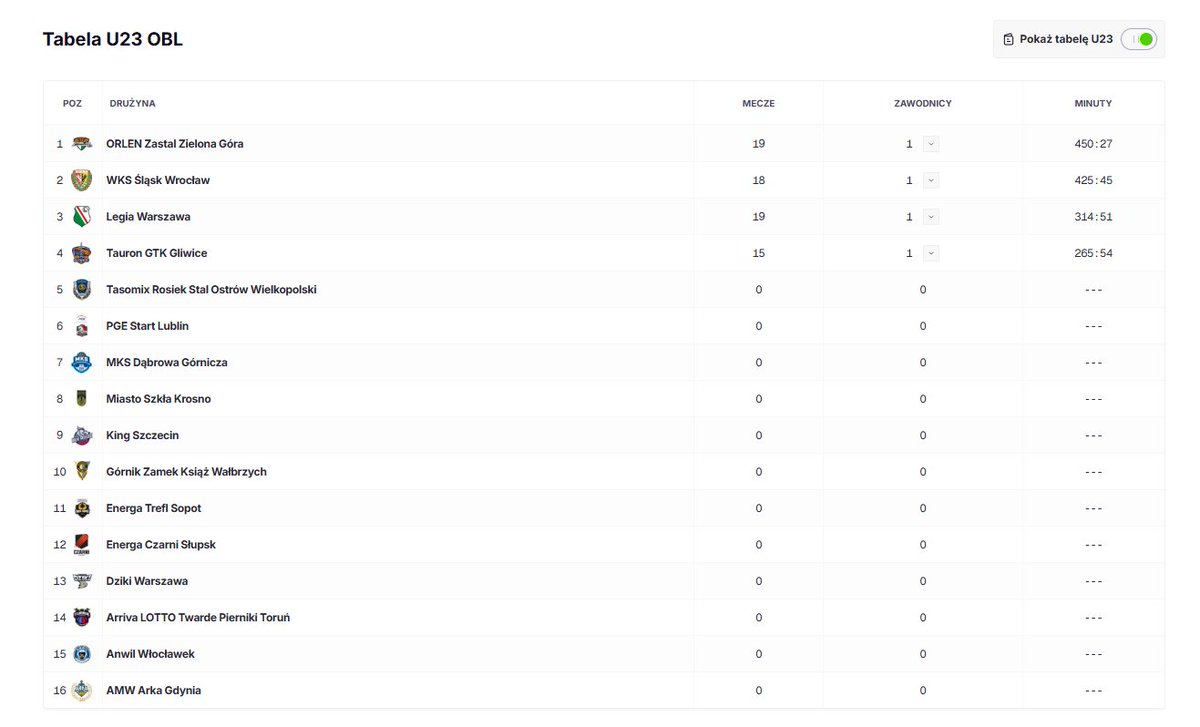Turn off the Pokaż tabelę U23 switch
The width and height of the screenshot is (1200, 727).
pos(1138,39)
